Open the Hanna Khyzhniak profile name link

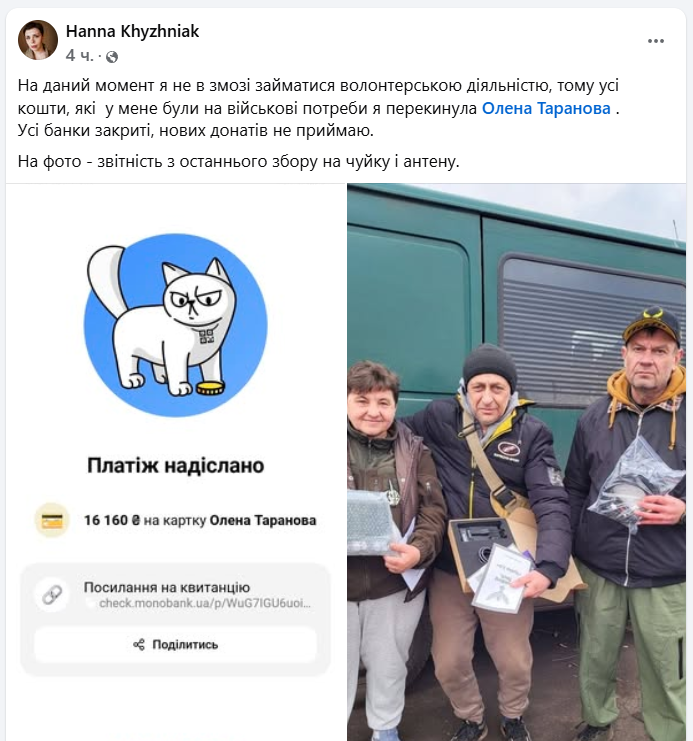pos(132,31)
